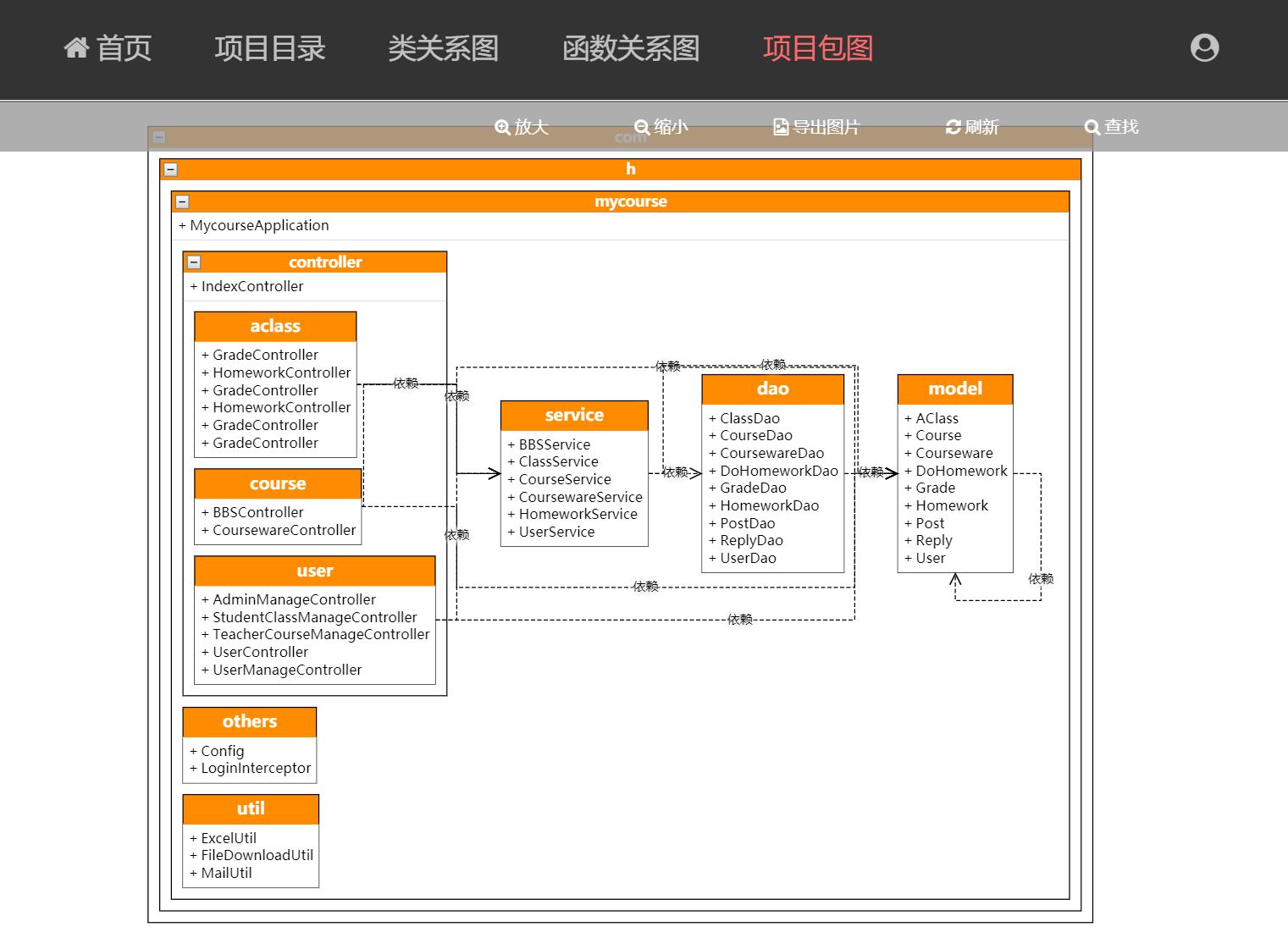The image size is (1288, 938).
Task: Open the user account profile icon
Action: coord(1204,48)
